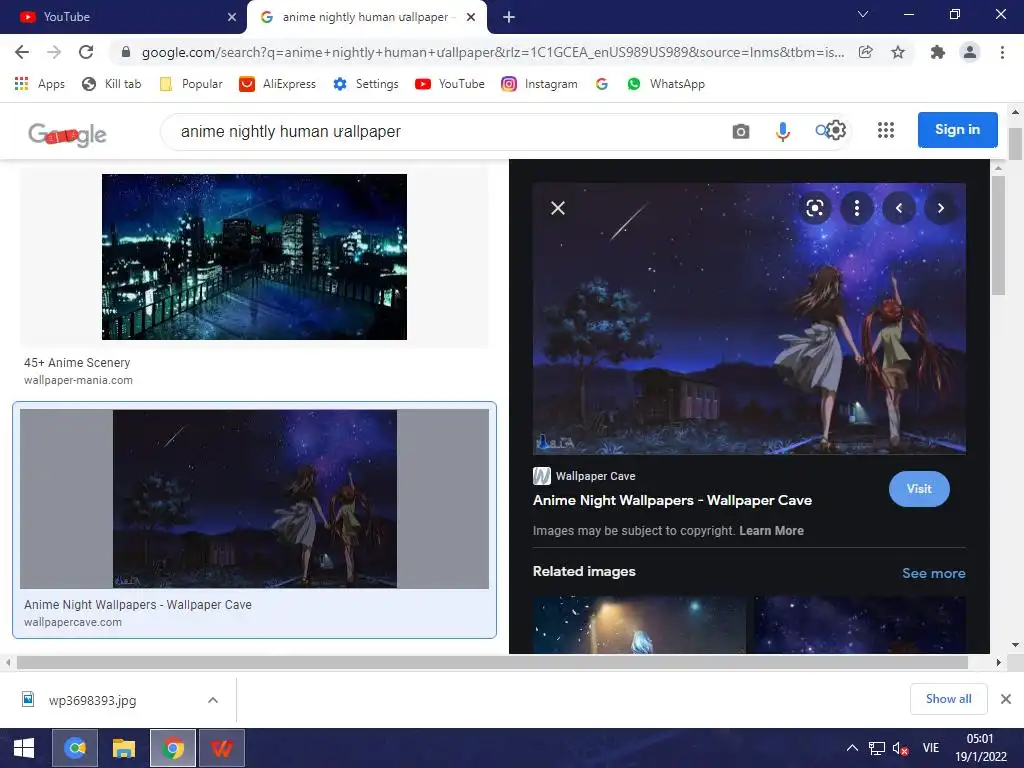Image resolution: width=1024 pixels, height=768 pixels.
Task: Search inside image with Lens icon
Action: pos(814,208)
